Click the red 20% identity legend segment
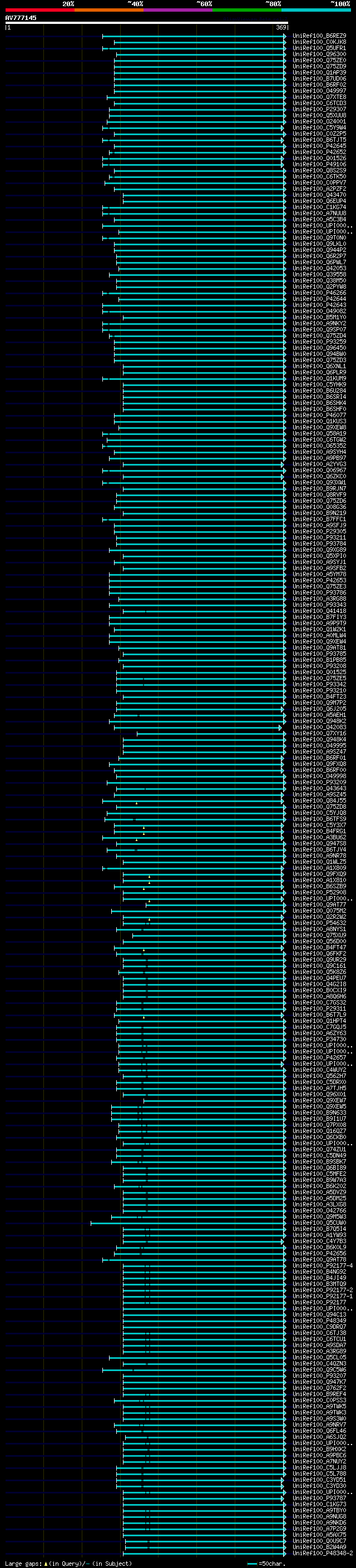 pyautogui.click(x=39, y=10)
